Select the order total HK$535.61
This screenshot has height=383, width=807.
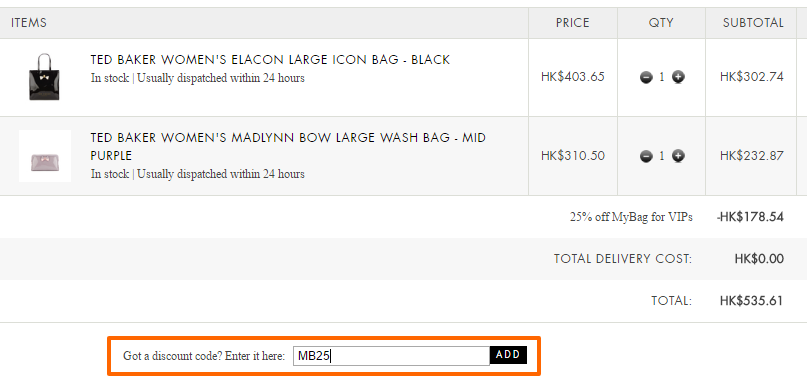(x=751, y=301)
